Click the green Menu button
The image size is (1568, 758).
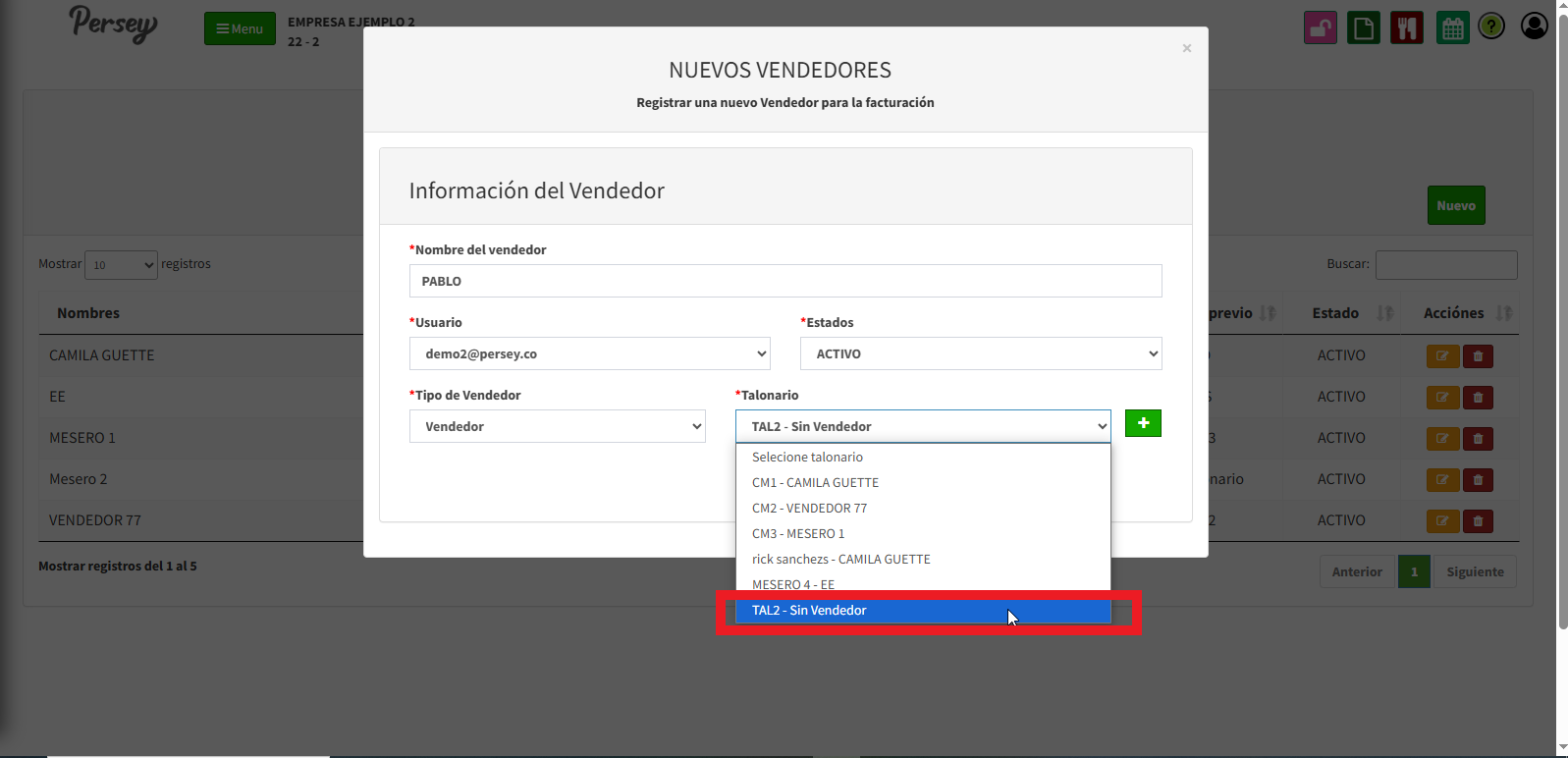(x=240, y=28)
